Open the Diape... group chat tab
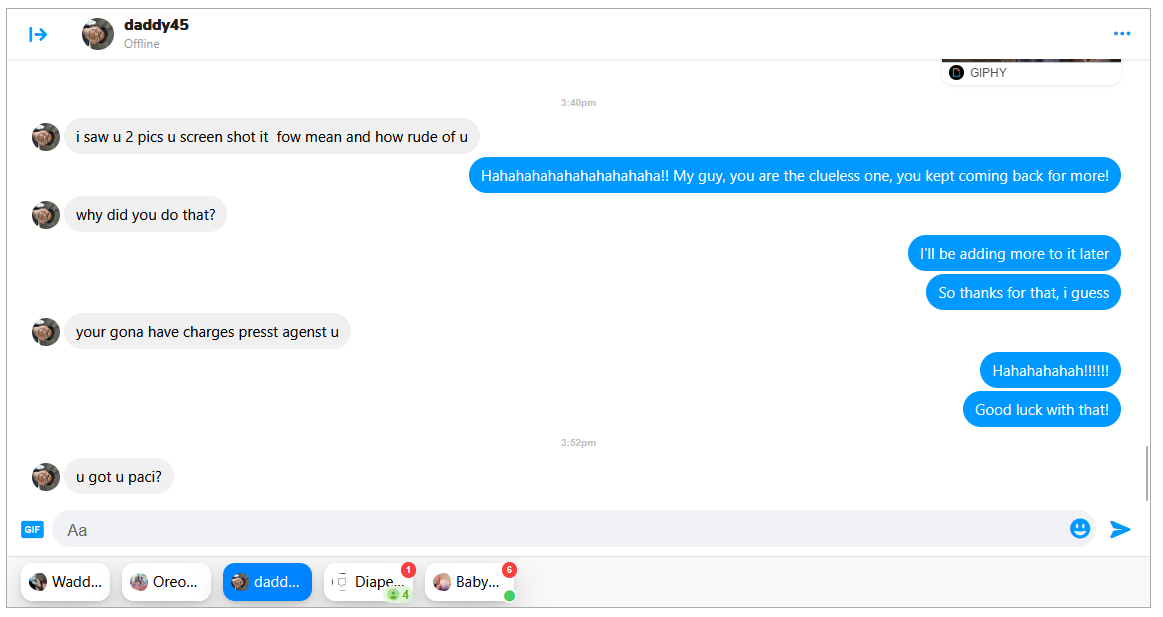The image size is (1163, 617). pos(368,582)
